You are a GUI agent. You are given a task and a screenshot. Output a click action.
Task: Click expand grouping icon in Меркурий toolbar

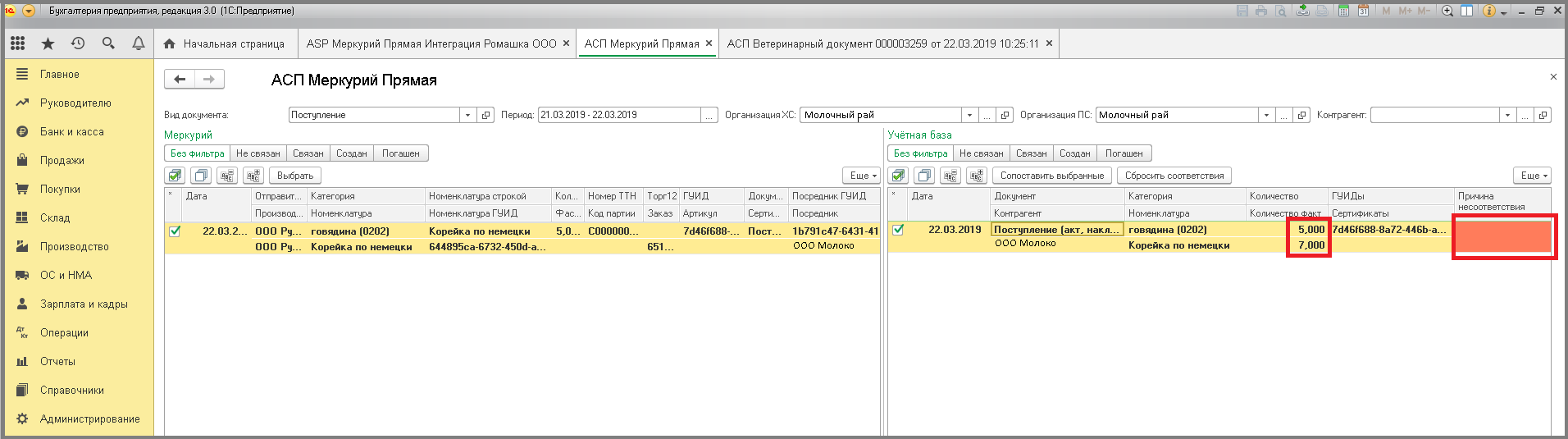[x=253, y=176]
